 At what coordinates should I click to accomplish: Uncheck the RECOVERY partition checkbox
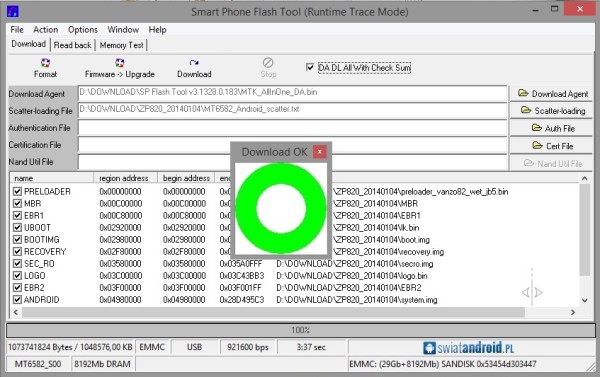[17, 251]
